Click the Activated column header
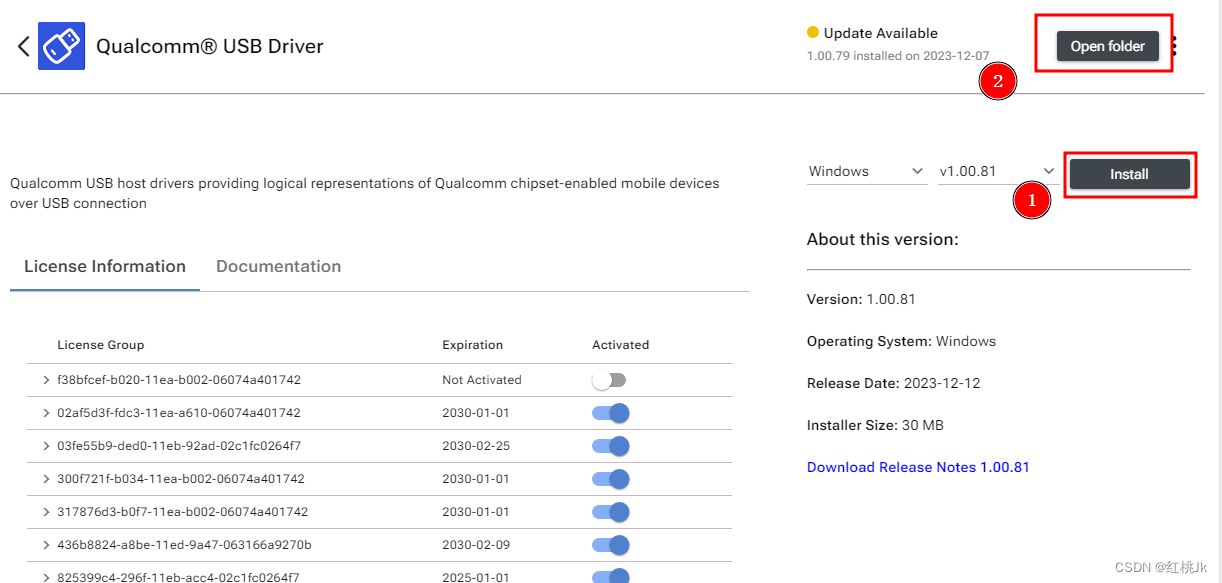The image size is (1222, 583). [621, 345]
